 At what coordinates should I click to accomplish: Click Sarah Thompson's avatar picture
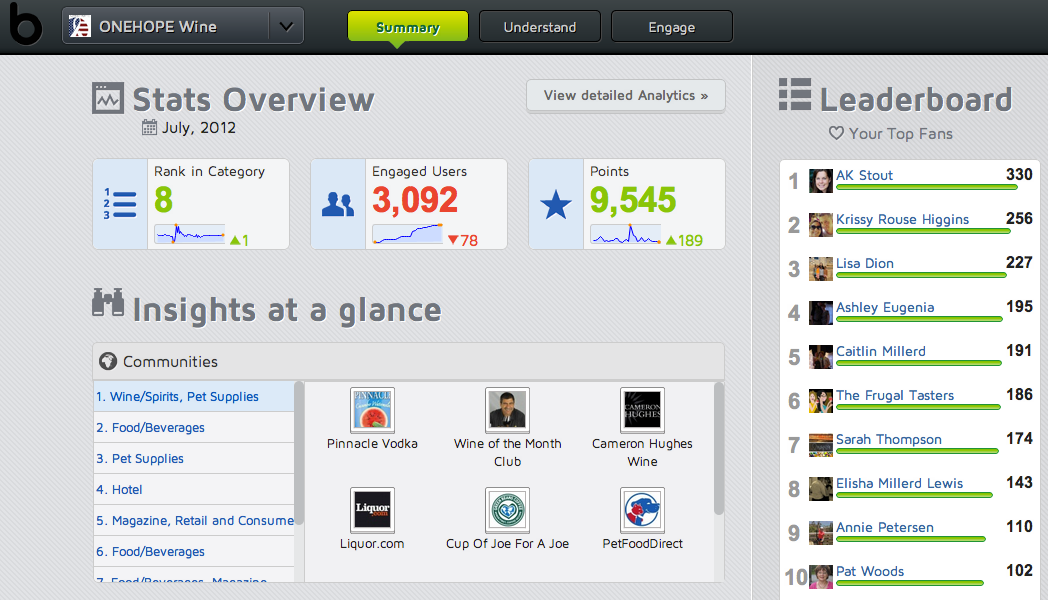pyautogui.click(x=821, y=445)
